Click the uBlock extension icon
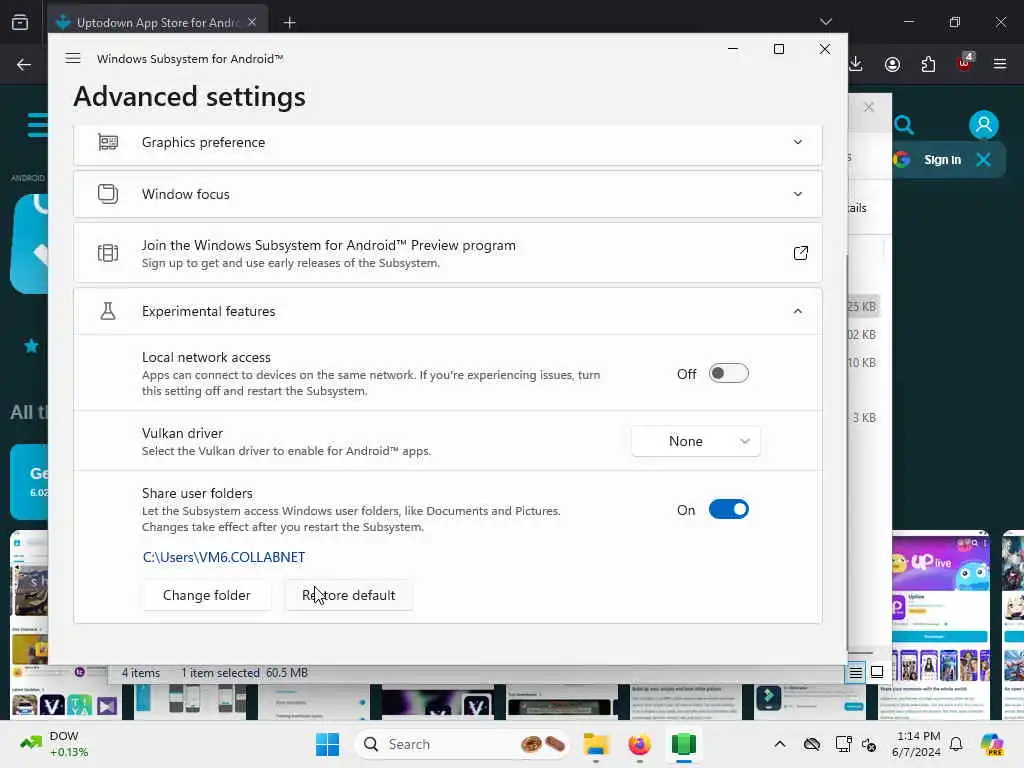Viewport: 1024px width, 768px height. [965, 63]
